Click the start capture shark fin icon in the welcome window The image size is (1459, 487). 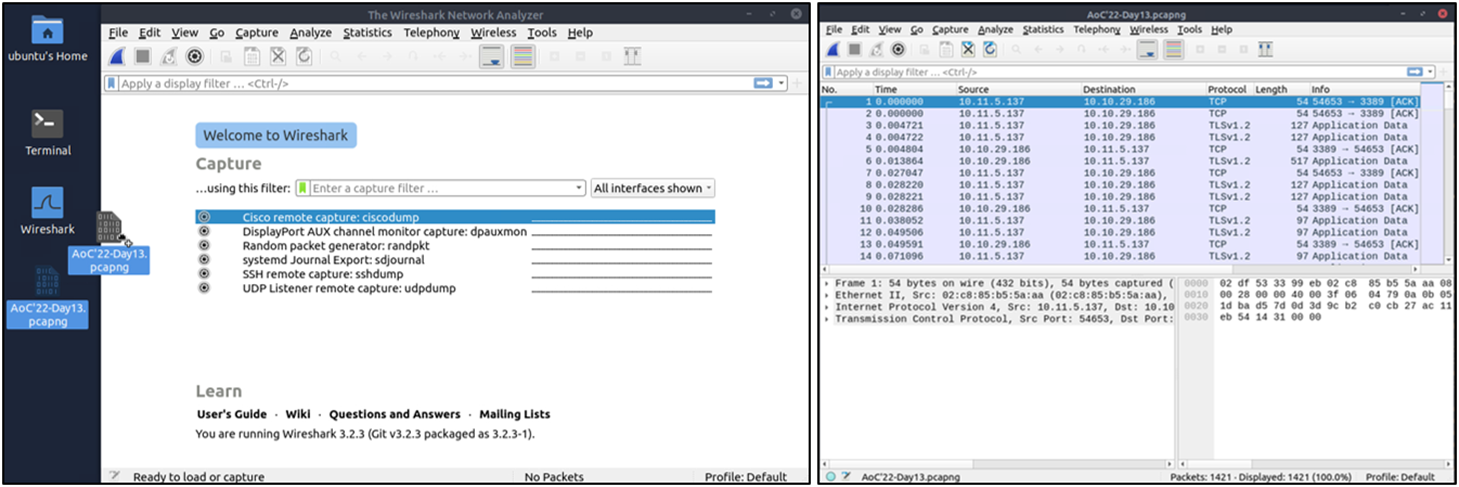coord(117,57)
